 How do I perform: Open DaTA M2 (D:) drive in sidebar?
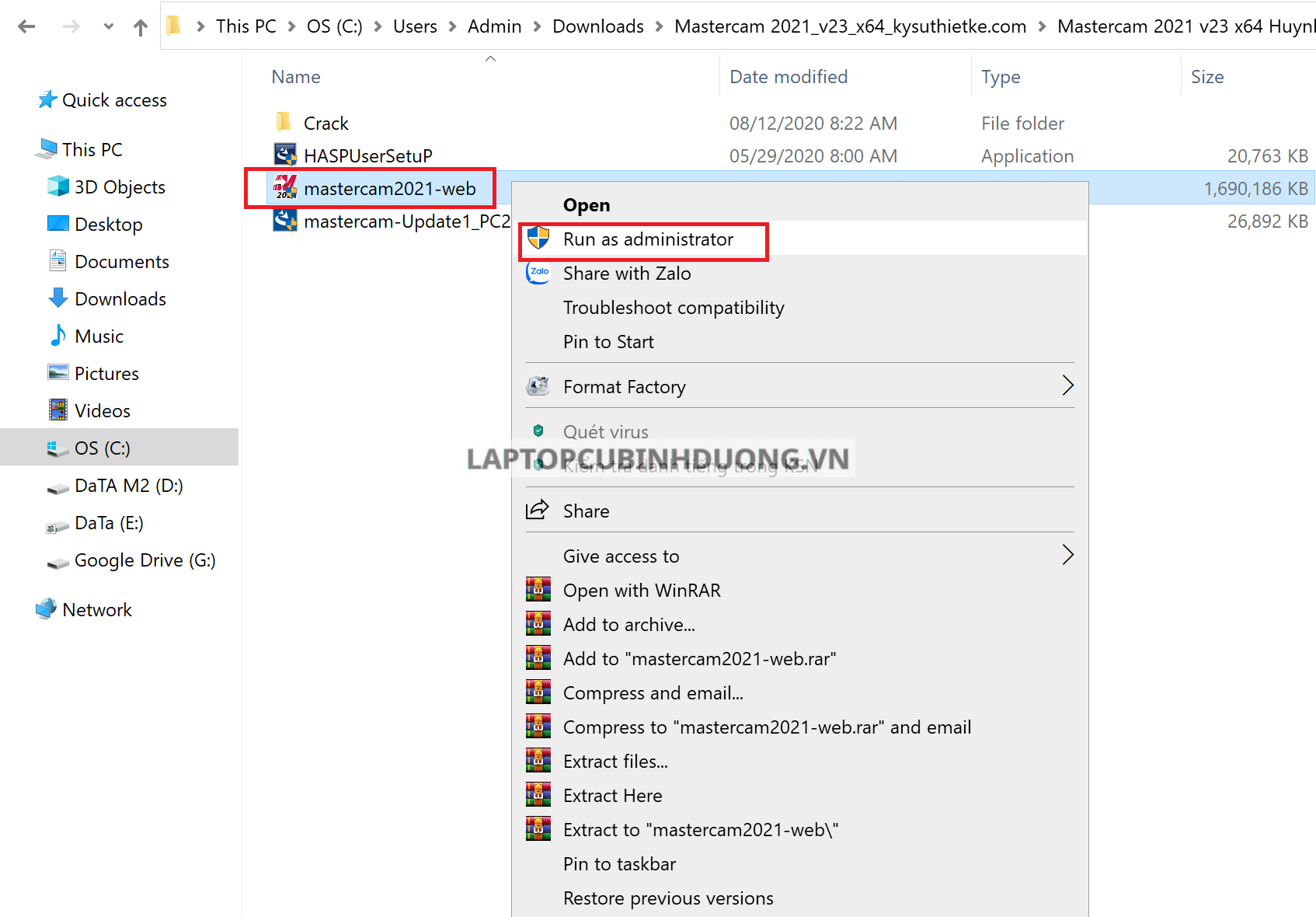pyautogui.click(x=128, y=486)
